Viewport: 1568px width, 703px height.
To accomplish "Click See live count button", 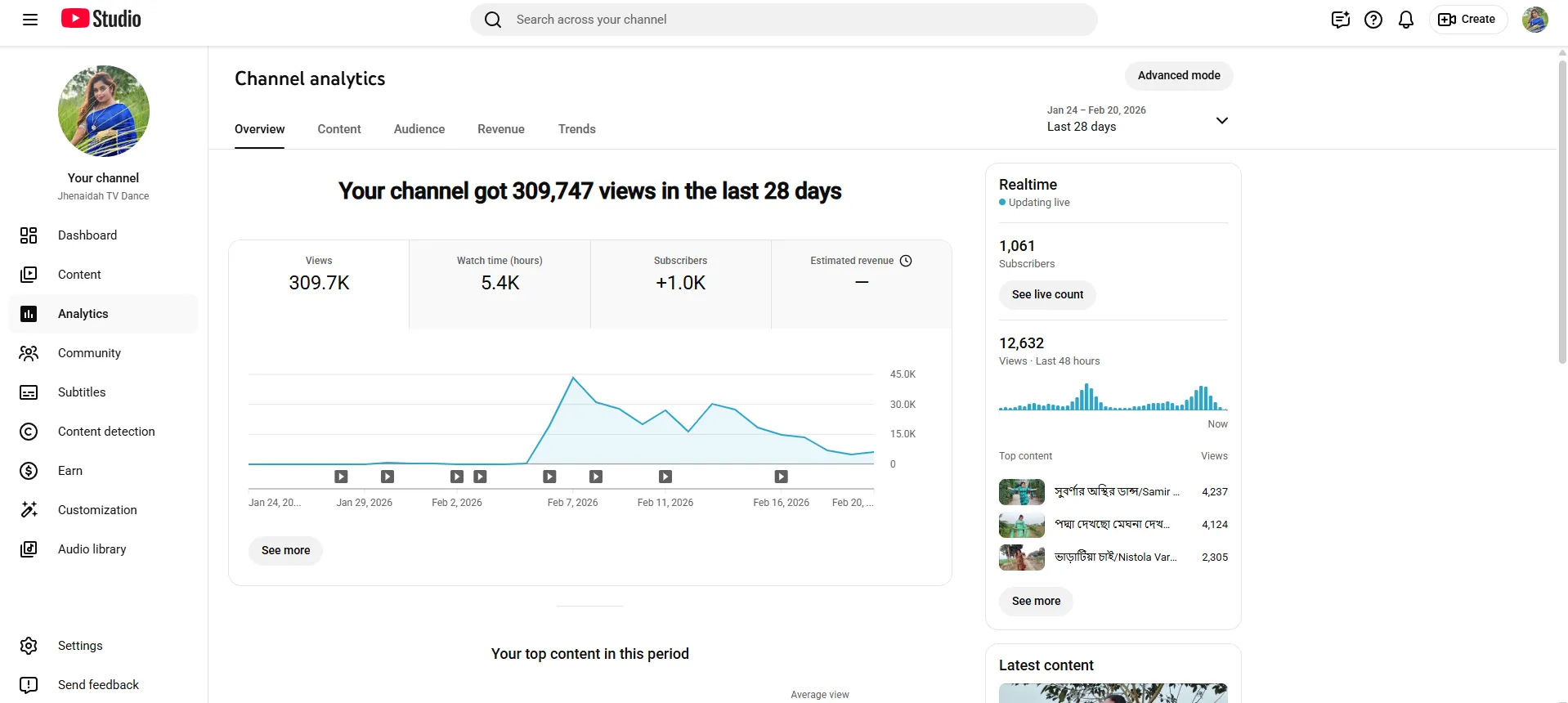I will click(1047, 294).
